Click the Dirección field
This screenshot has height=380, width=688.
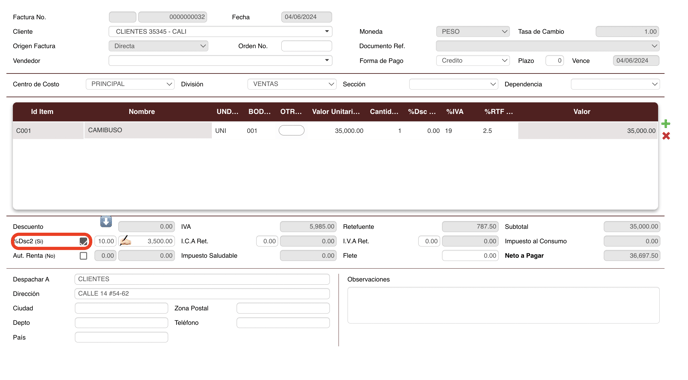tap(202, 294)
